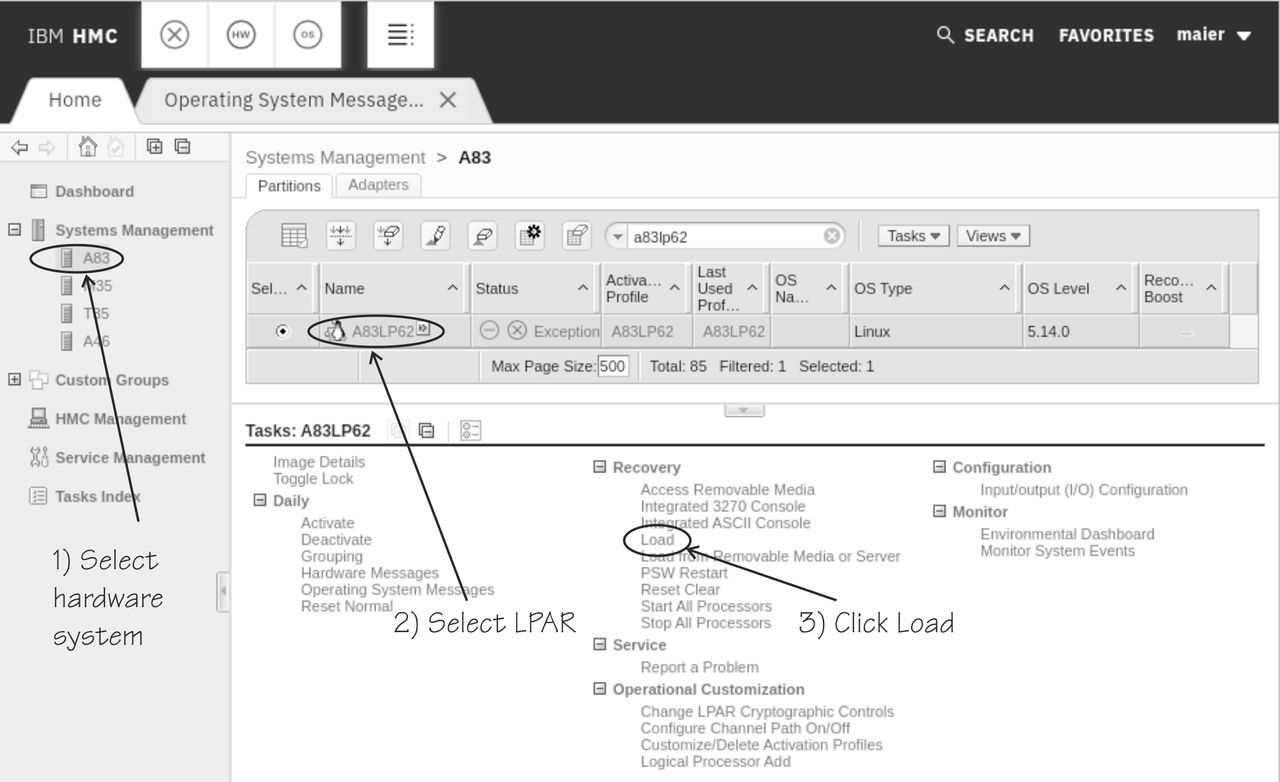Open the OS messages icon in header
Viewport: 1280px width, 782px height.
[308, 35]
